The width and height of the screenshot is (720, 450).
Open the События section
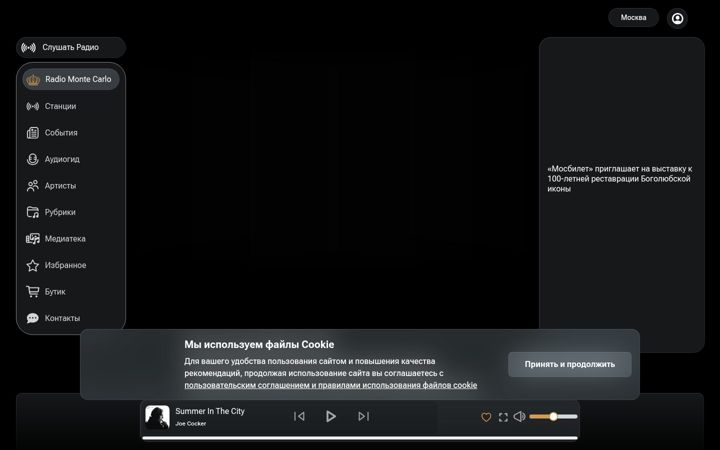click(71, 133)
